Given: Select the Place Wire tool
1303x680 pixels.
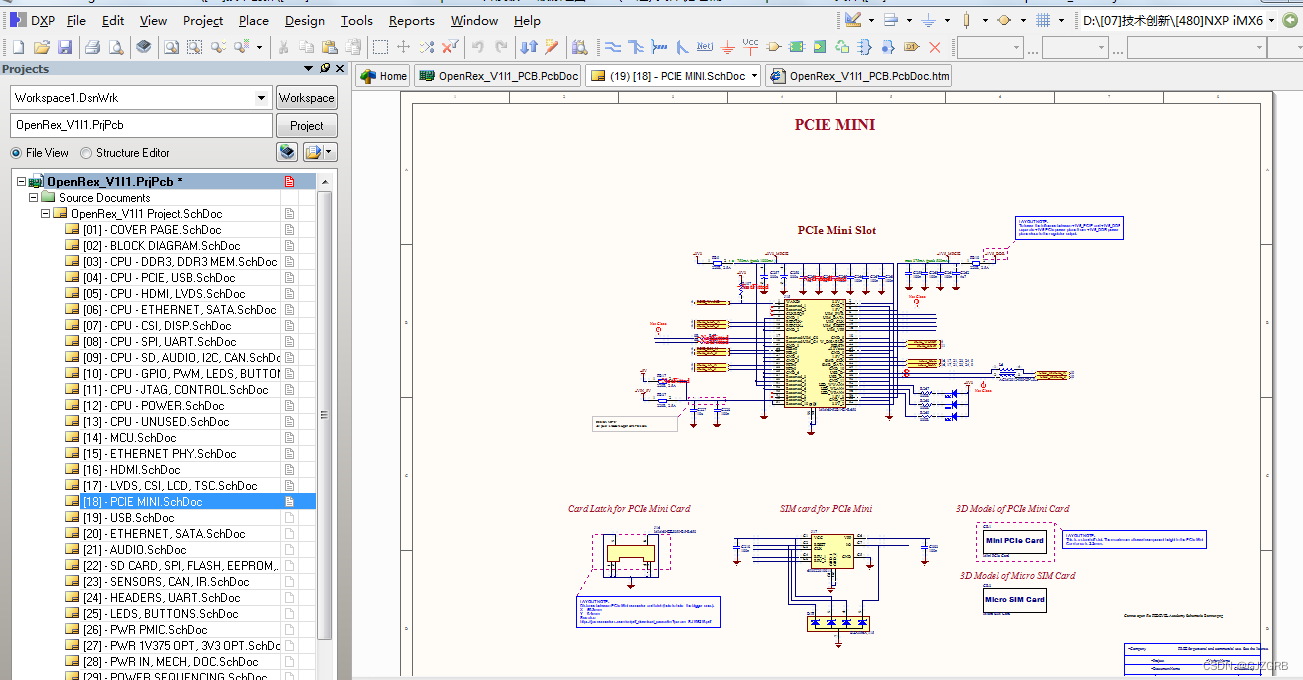Looking at the screenshot, I should [x=615, y=45].
